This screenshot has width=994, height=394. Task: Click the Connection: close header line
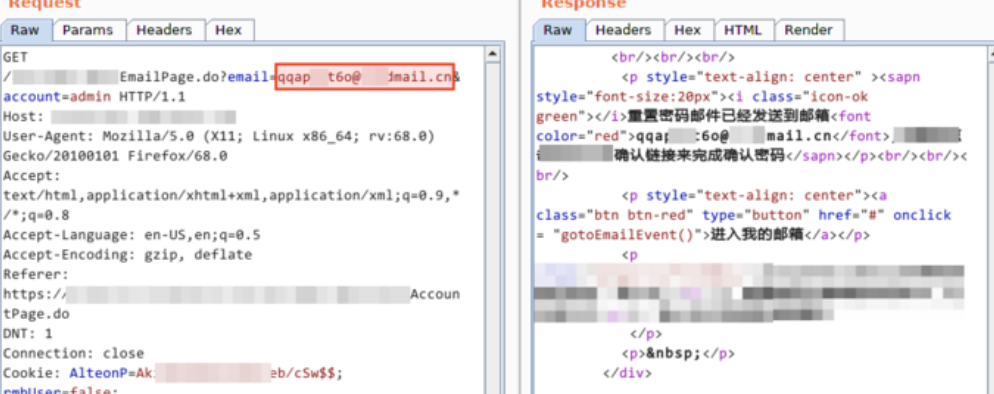[74, 353]
